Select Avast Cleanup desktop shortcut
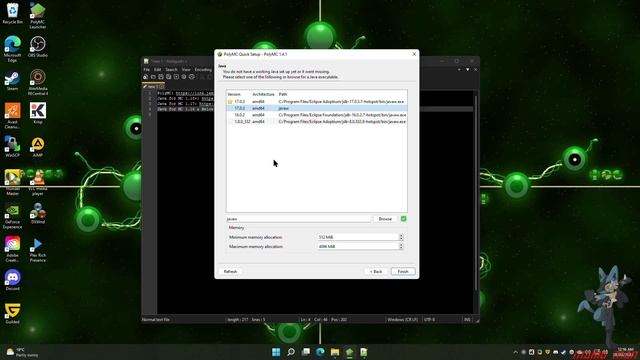The image size is (640, 360). [13, 116]
